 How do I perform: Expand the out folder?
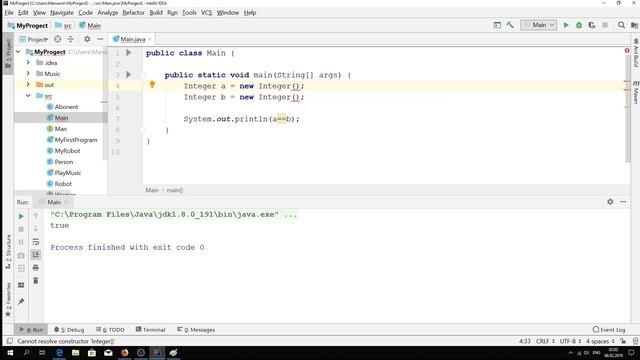tap(28, 84)
